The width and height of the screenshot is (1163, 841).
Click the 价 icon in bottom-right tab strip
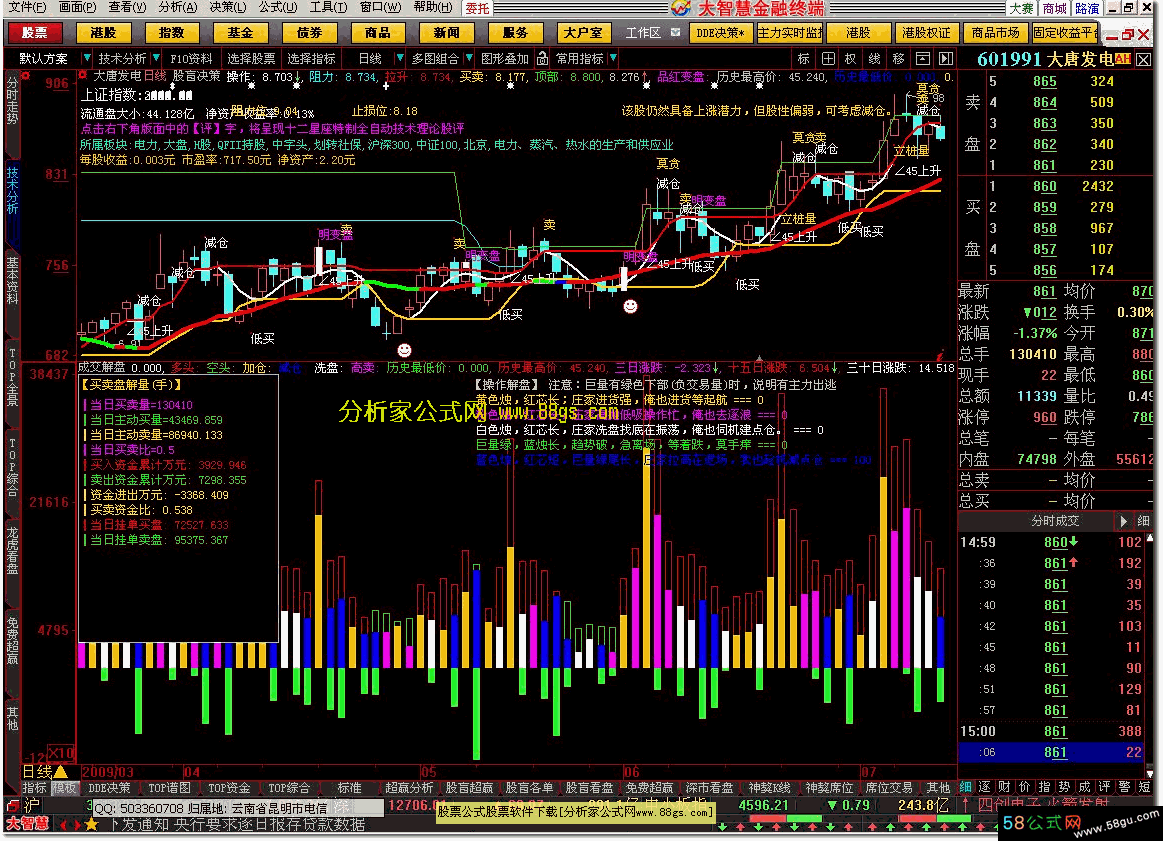1024,788
